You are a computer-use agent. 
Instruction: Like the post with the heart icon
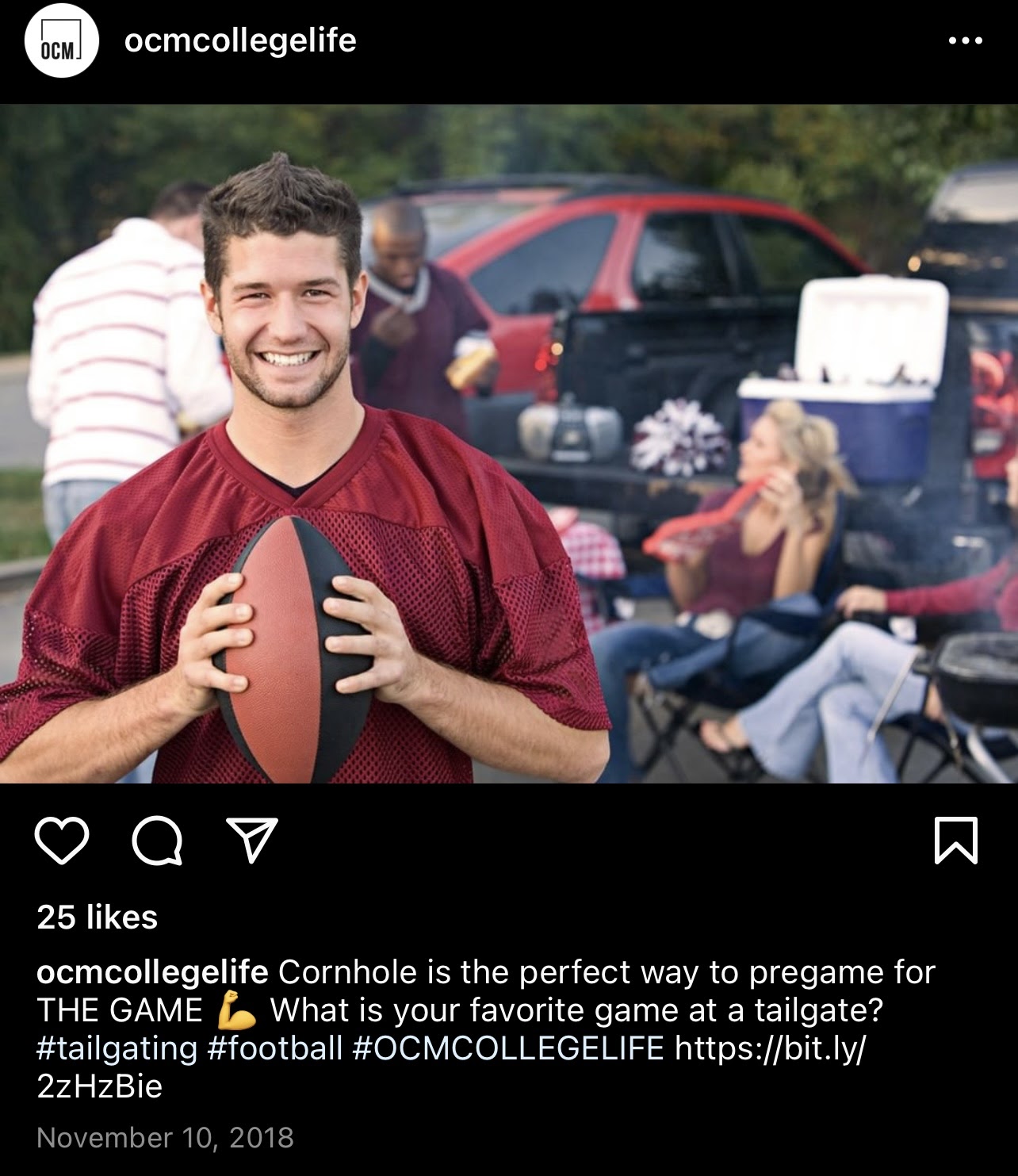tap(62, 841)
